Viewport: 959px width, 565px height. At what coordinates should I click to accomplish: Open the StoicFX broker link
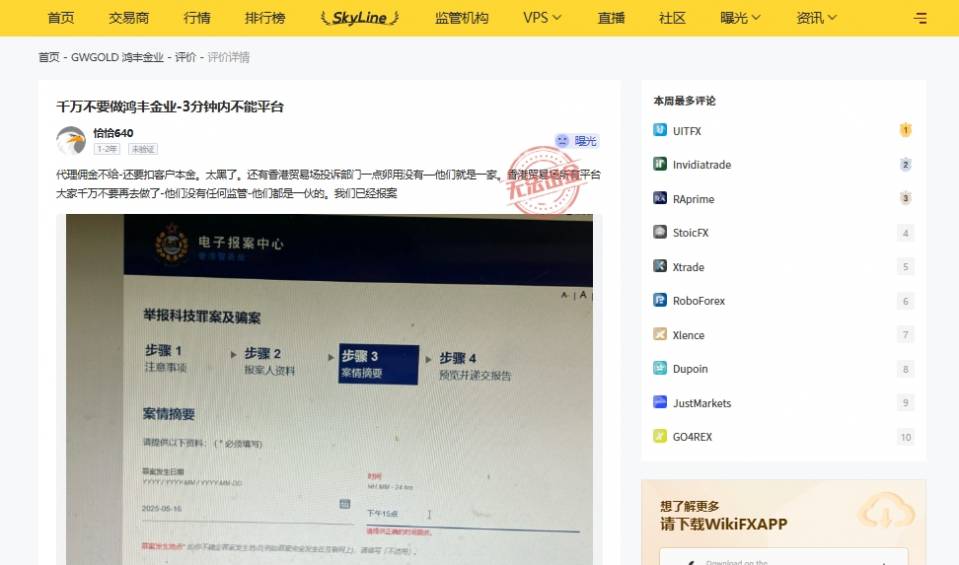coord(691,232)
